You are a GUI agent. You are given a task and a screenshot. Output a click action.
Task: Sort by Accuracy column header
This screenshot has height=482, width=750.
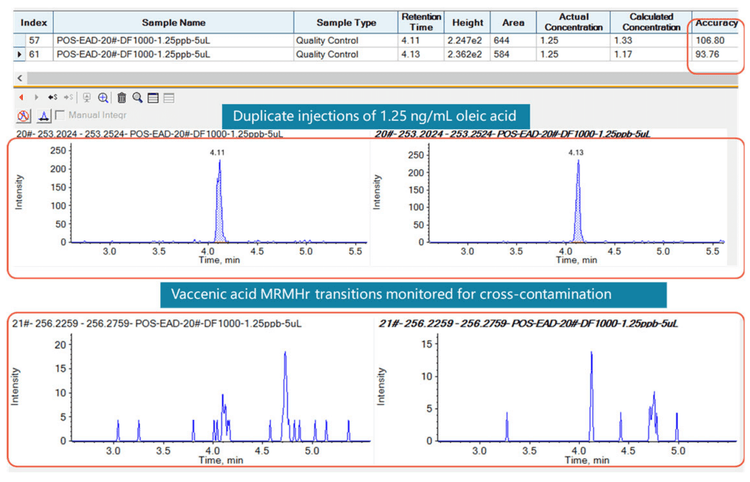tap(716, 22)
